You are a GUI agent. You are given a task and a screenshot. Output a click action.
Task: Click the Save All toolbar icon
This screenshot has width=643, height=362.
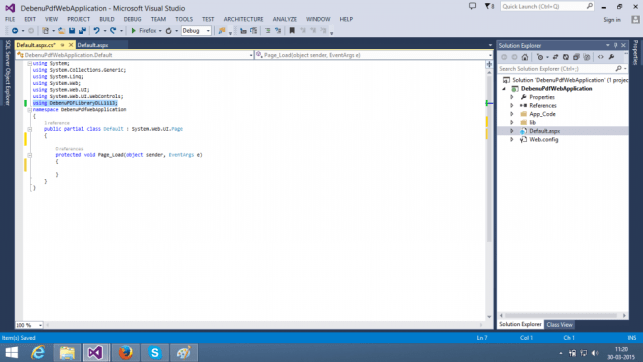(82, 31)
